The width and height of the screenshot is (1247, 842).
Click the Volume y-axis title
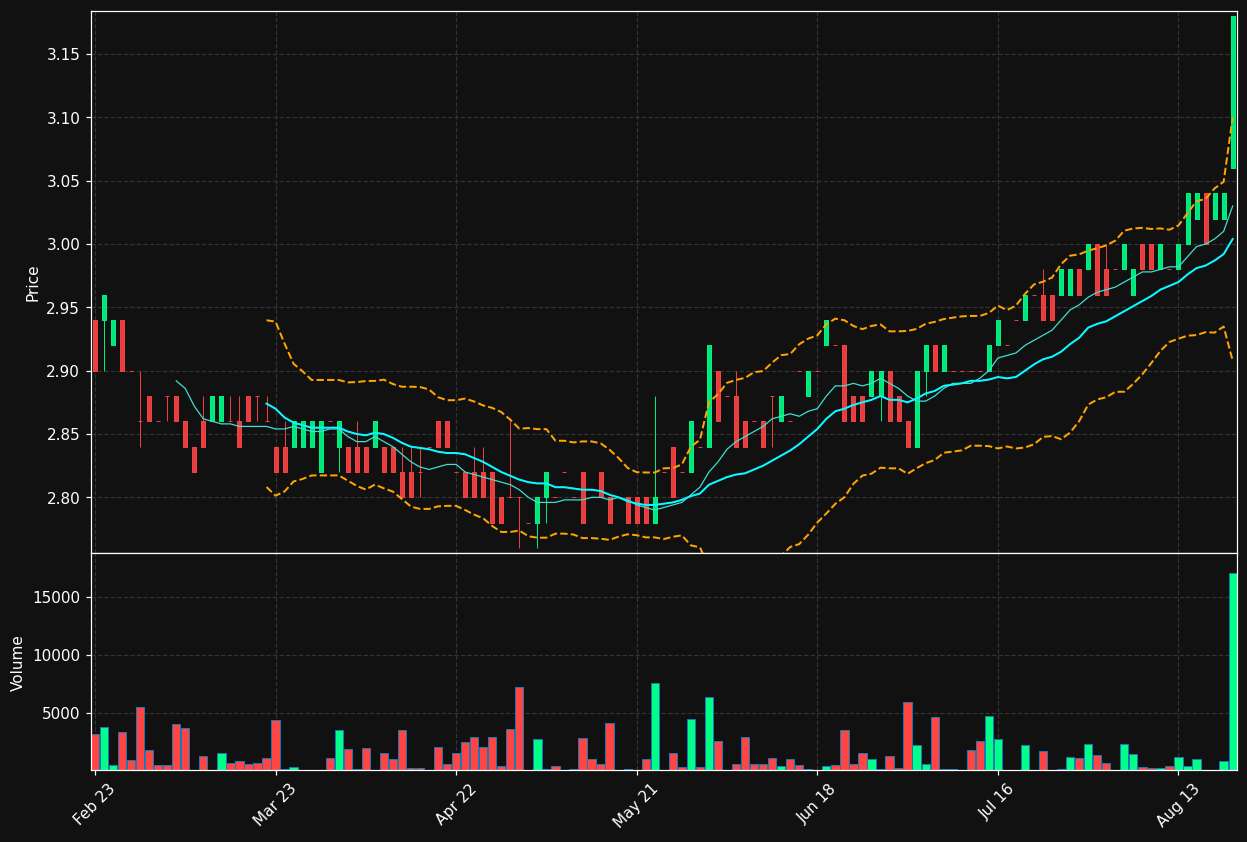[18, 663]
